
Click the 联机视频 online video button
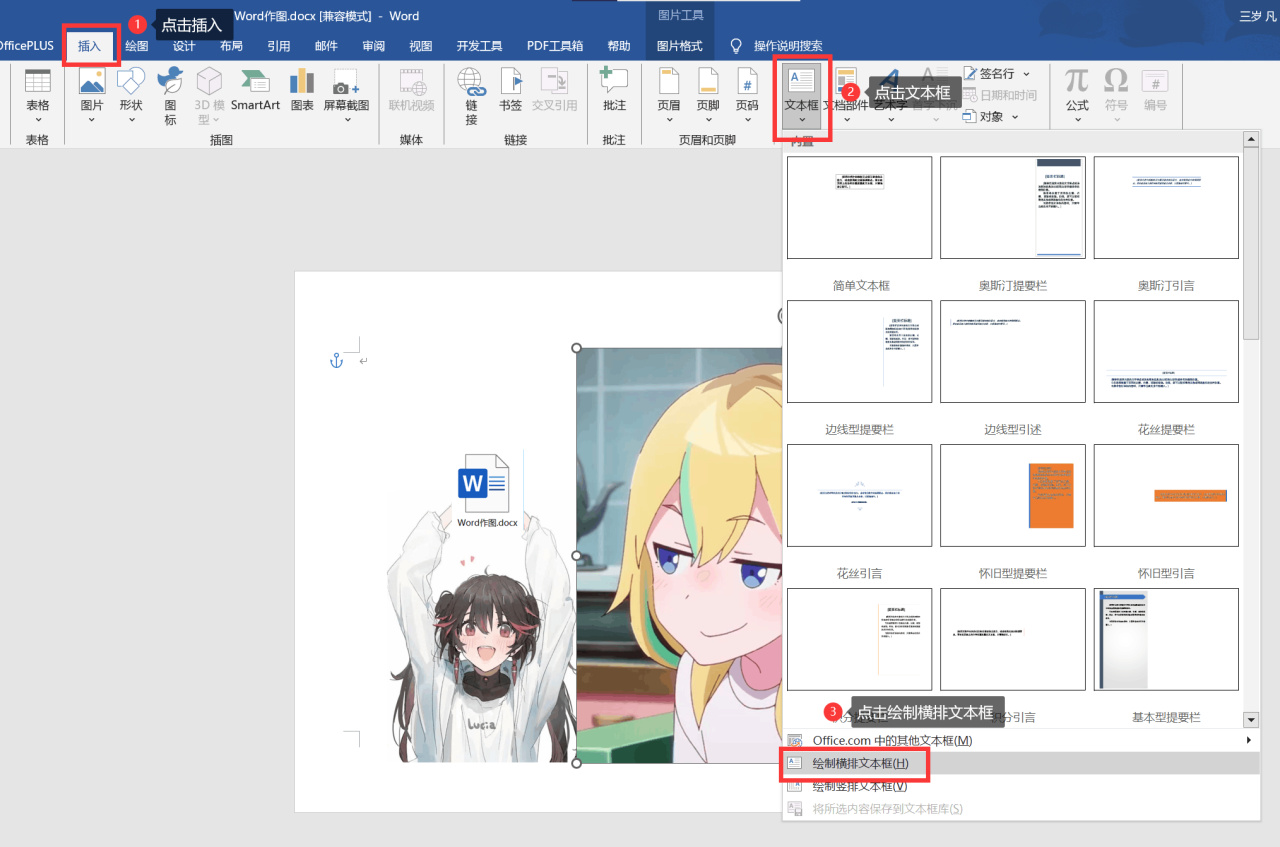pos(411,90)
